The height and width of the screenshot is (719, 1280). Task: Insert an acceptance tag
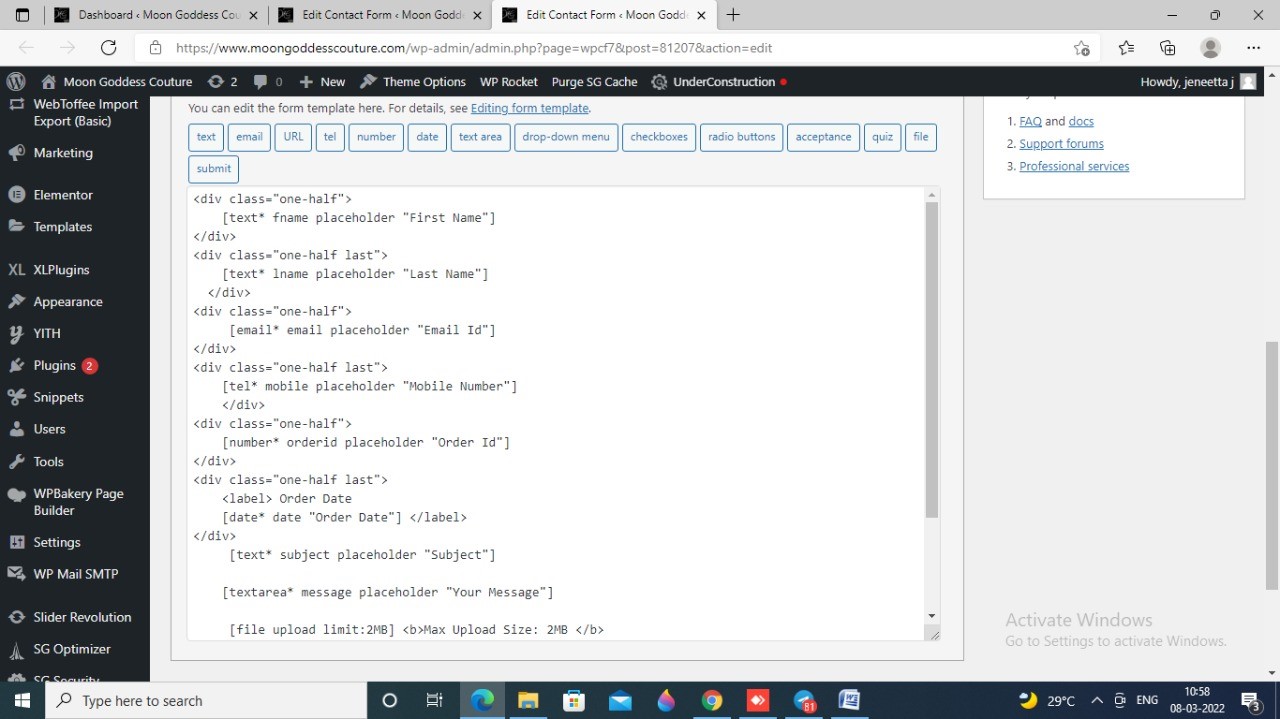(x=824, y=137)
